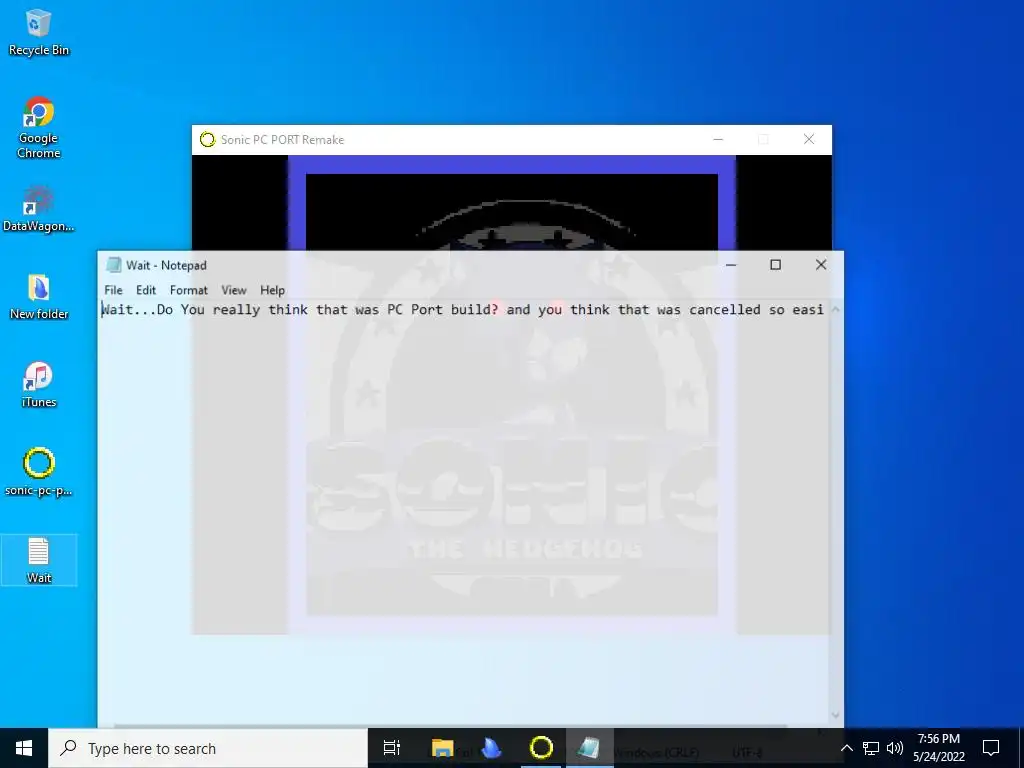Open the volume tray icon
This screenshot has width=1024, height=768.
point(895,748)
